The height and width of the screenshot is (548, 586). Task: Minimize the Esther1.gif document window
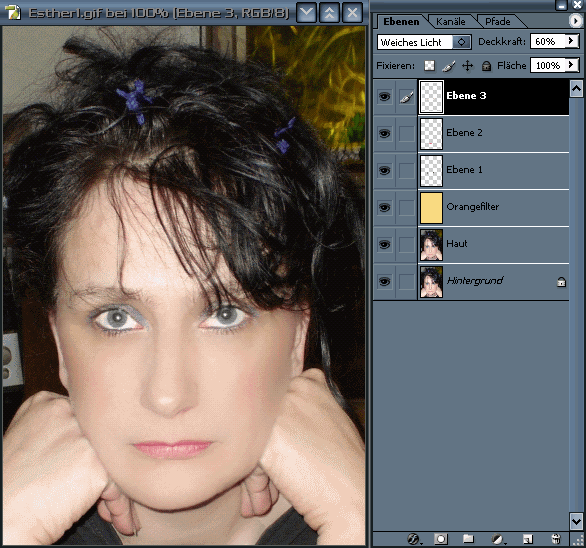[306, 13]
